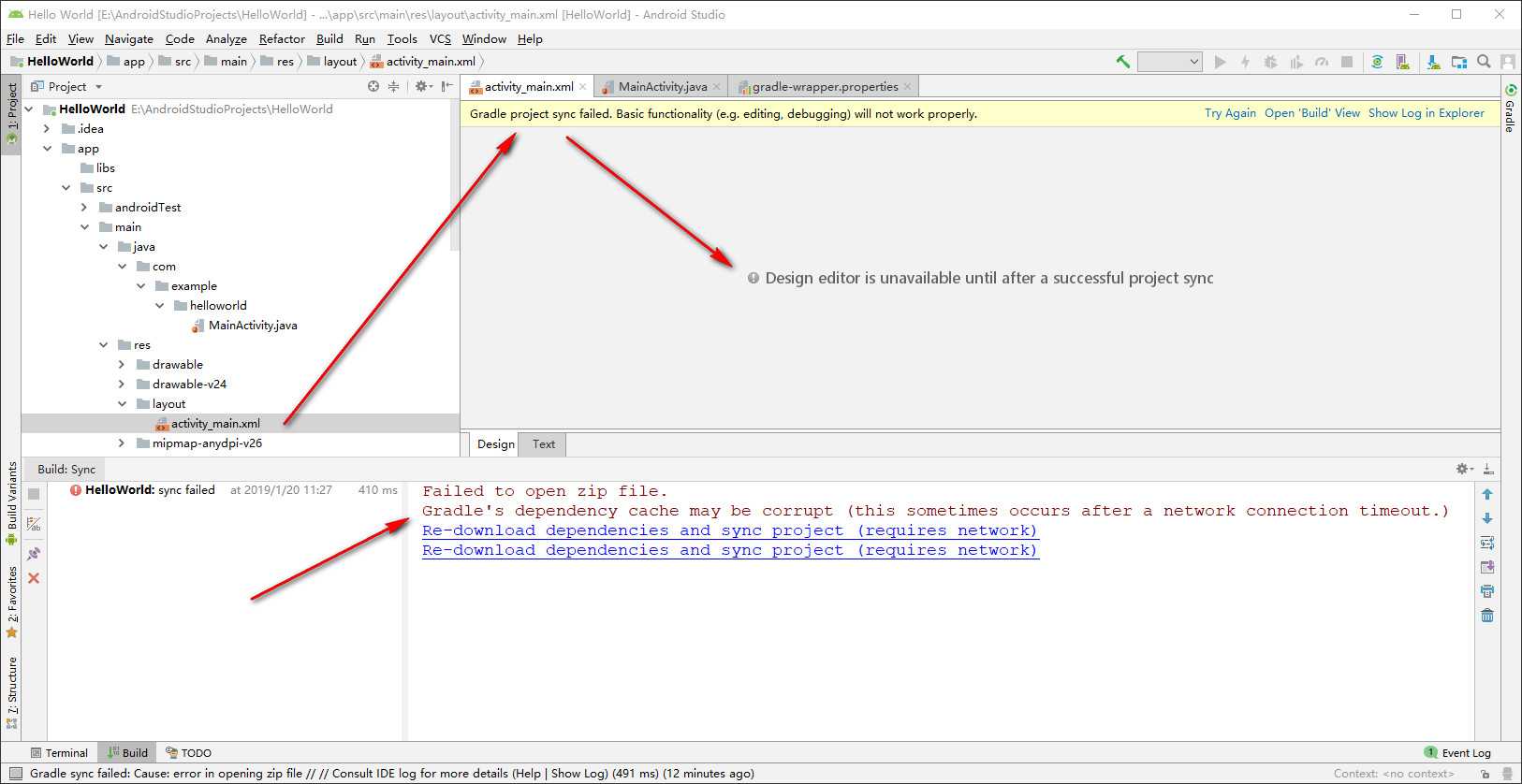The height and width of the screenshot is (784, 1522).
Task: Open the run configuration dropdown in the toolbar
Action: 1169,62
